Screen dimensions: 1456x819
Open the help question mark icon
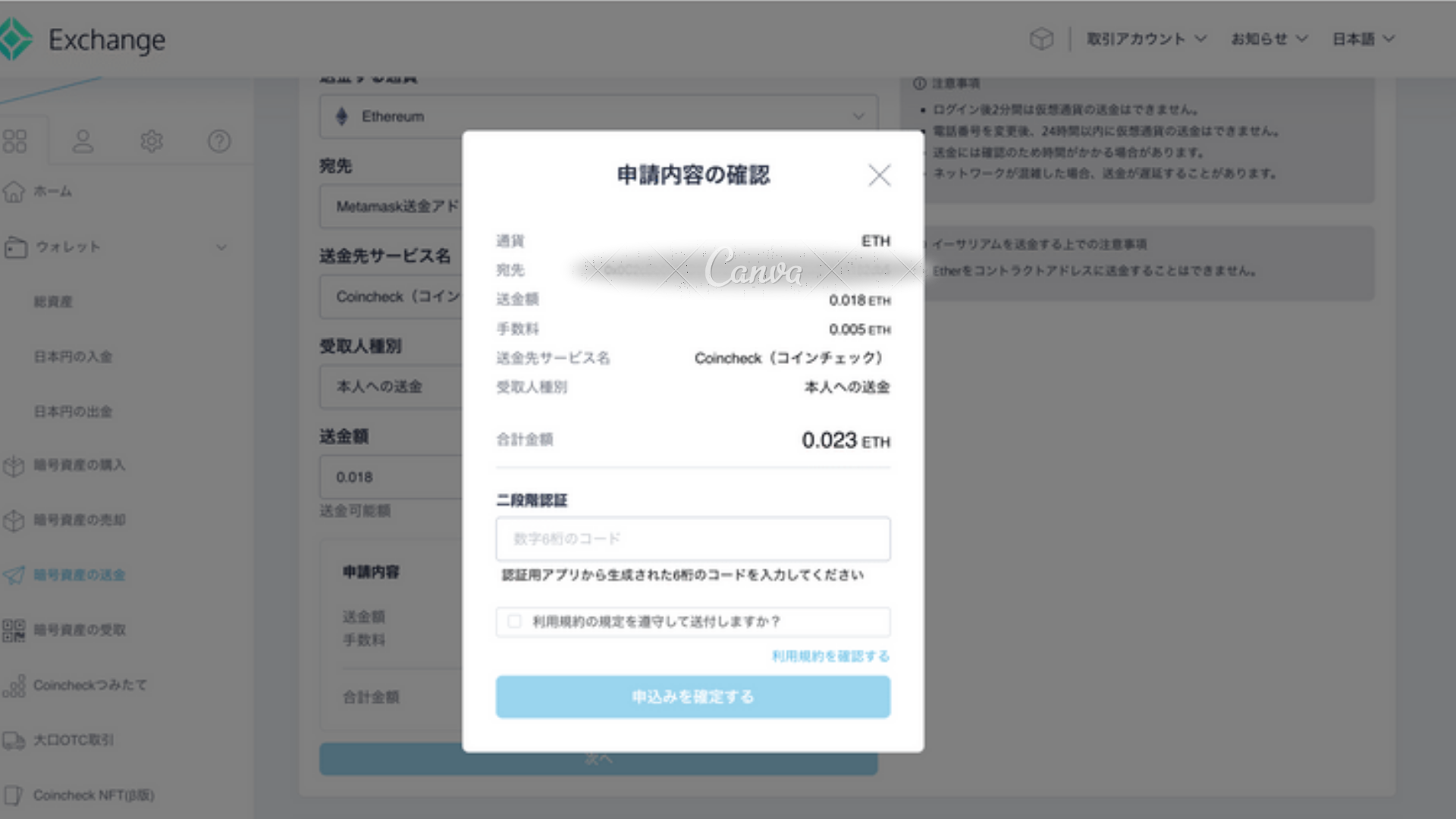tap(219, 141)
